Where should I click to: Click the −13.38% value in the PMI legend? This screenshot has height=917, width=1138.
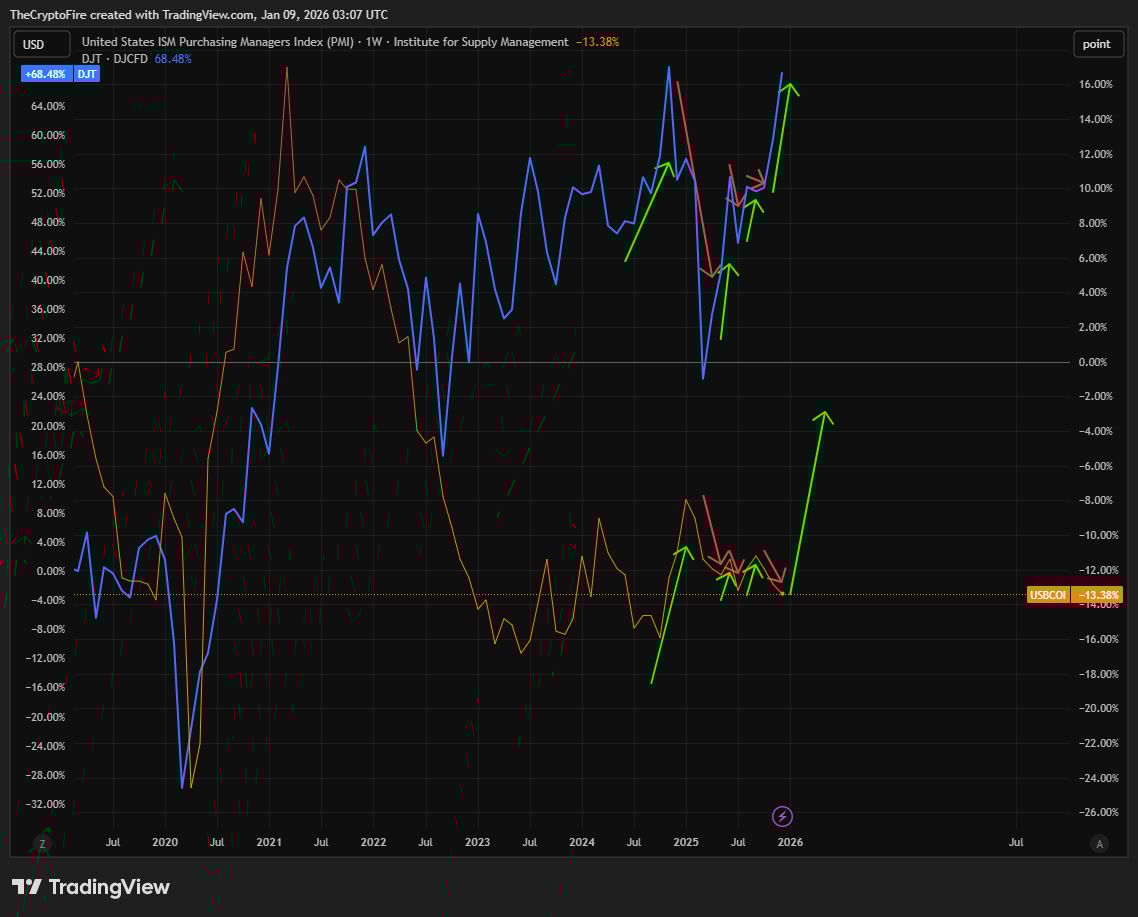[x=597, y=42]
